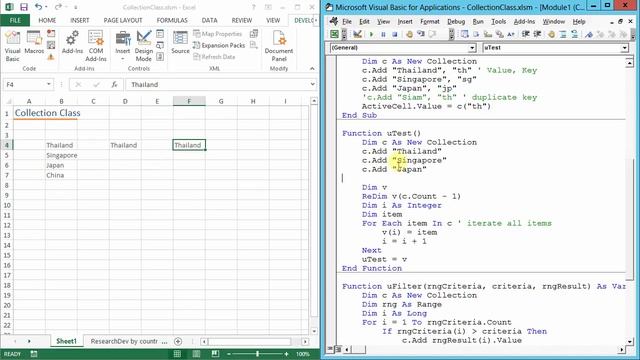Toggle Use Relative References in Code group
The image size is (640, 360).
[x=51, y=45]
